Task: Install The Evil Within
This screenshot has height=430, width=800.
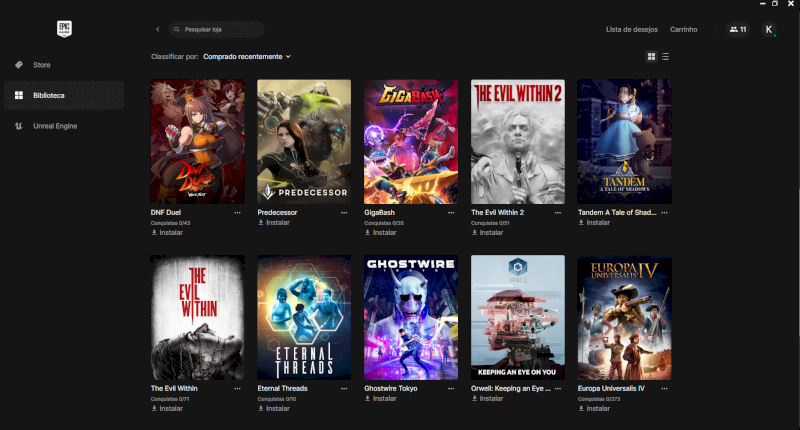Action: pyautogui.click(x=167, y=409)
